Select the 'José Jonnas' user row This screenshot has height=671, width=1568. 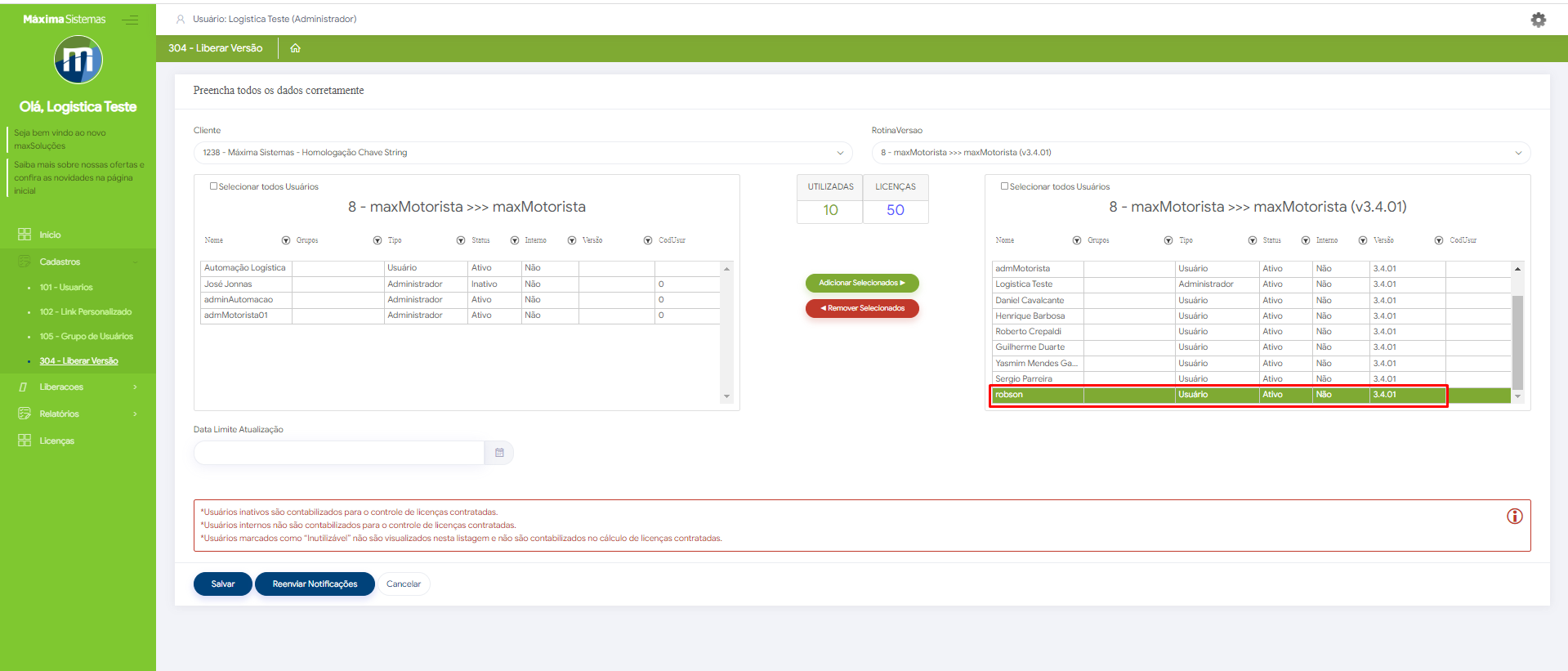tap(460, 284)
